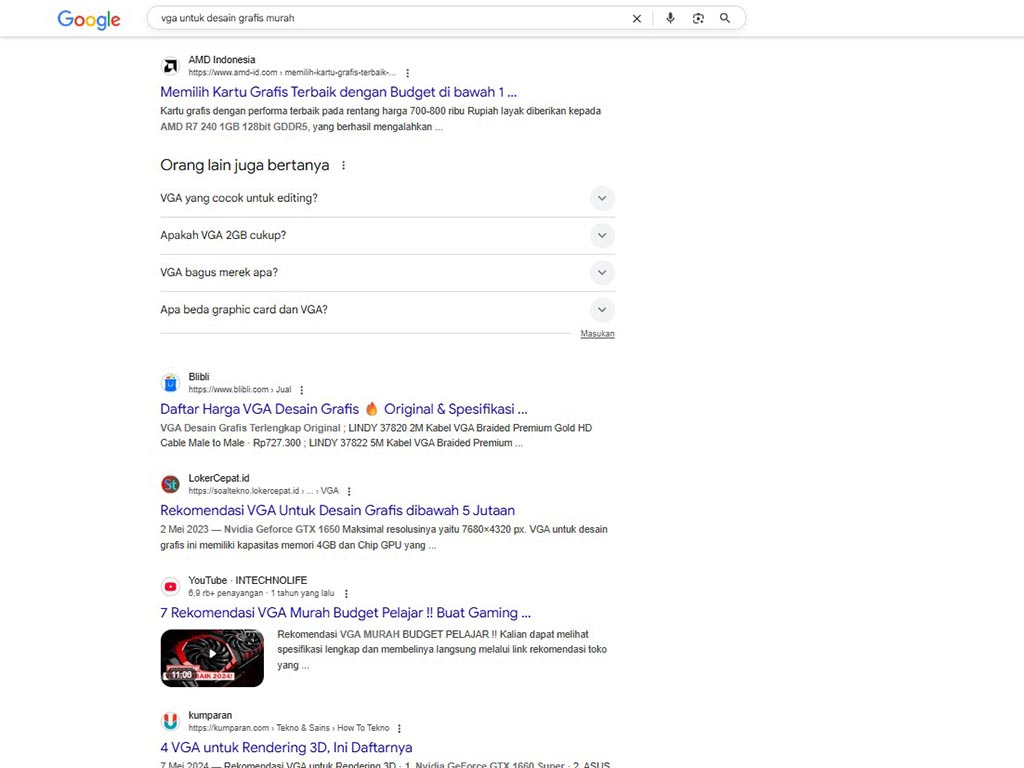Click the AMD Indonesia favicon
Viewport: 1024px width, 768px height.
(170, 66)
